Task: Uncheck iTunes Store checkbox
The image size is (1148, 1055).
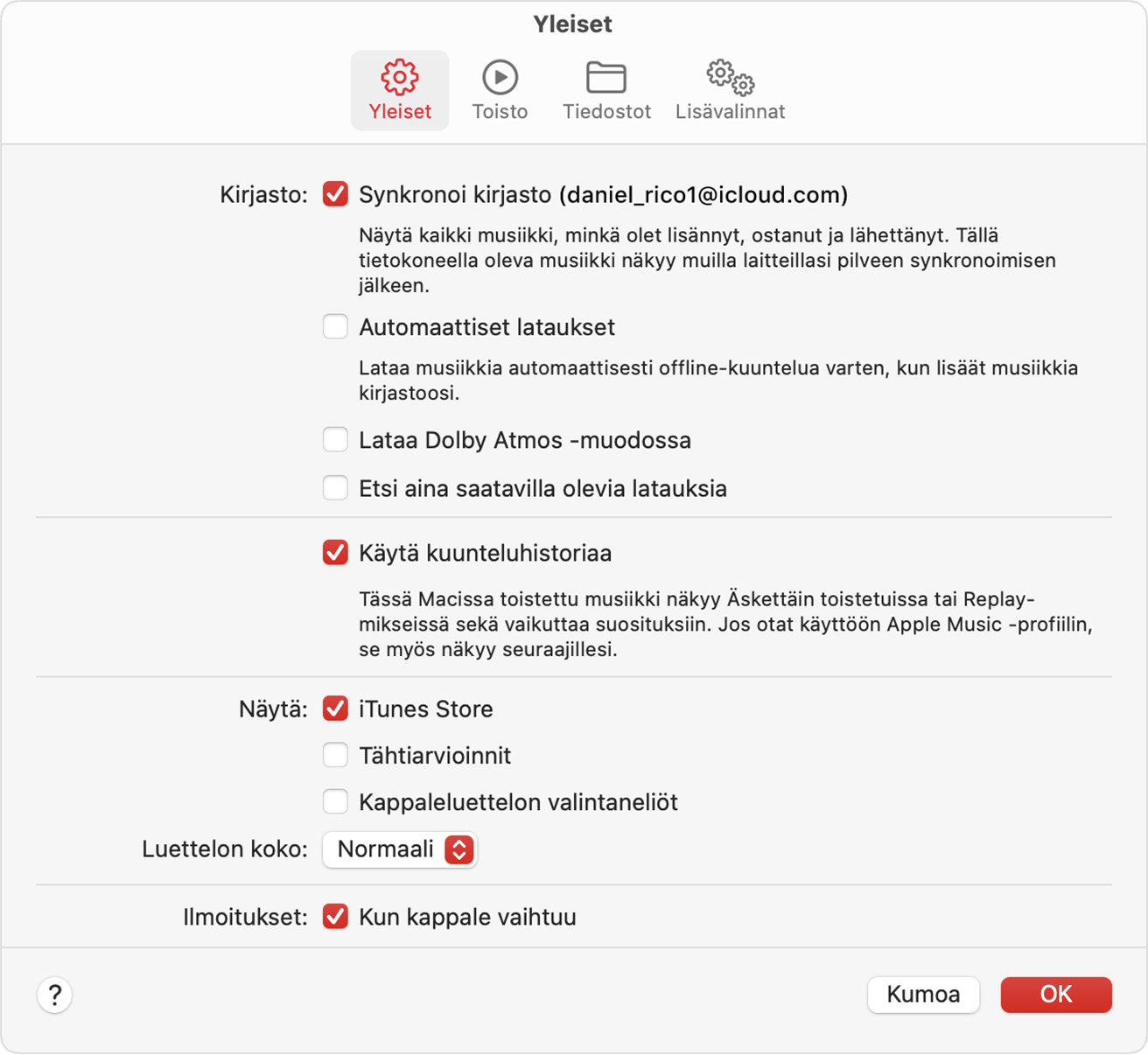Action: pyautogui.click(x=335, y=709)
